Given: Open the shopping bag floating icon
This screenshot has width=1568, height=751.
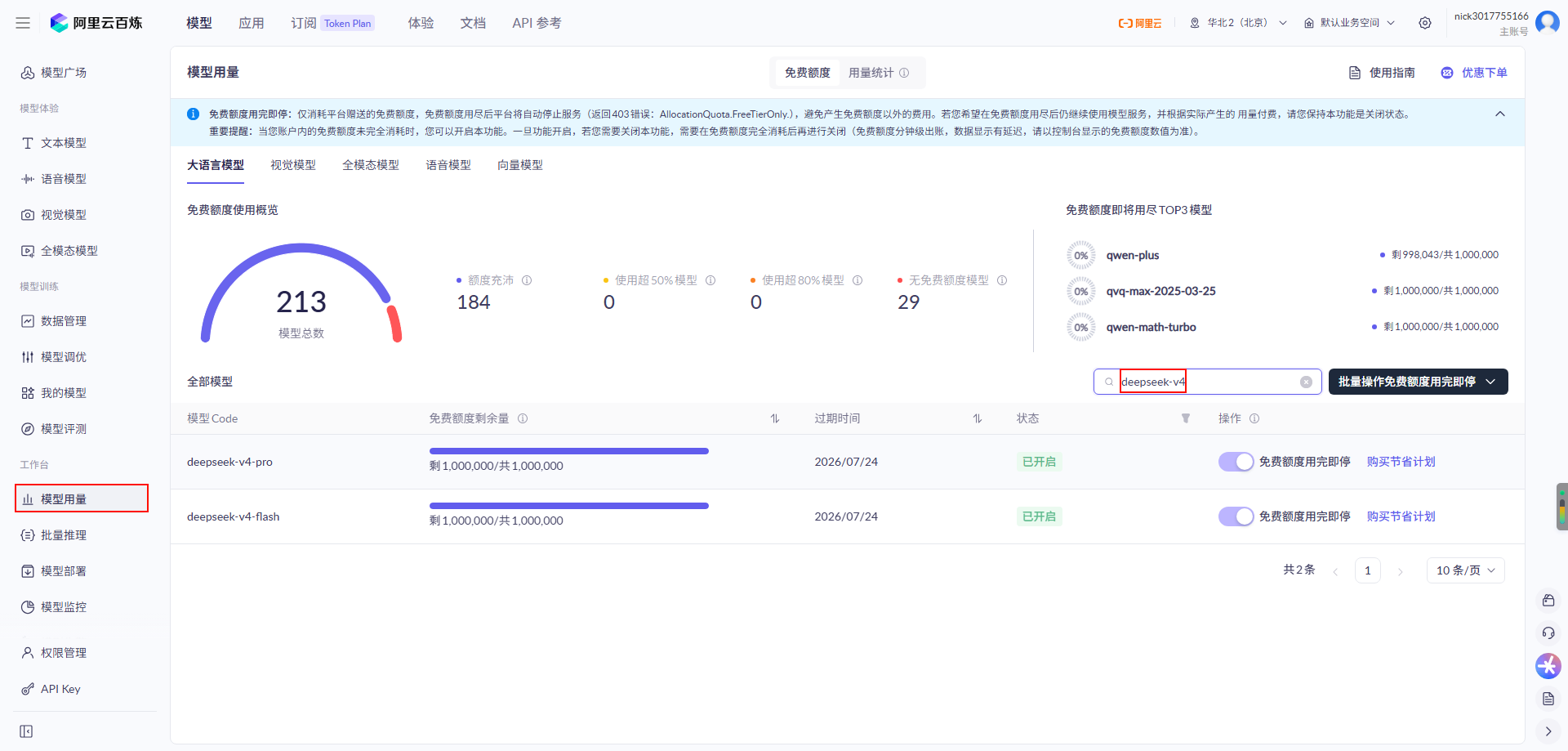Looking at the screenshot, I should [x=1548, y=601].
